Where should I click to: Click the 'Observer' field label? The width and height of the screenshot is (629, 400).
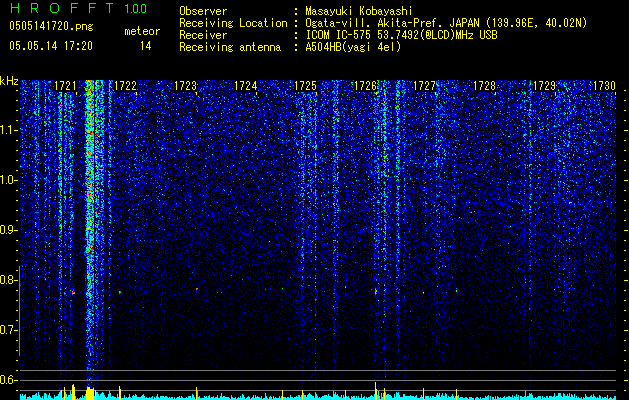[x=203, y=11]
